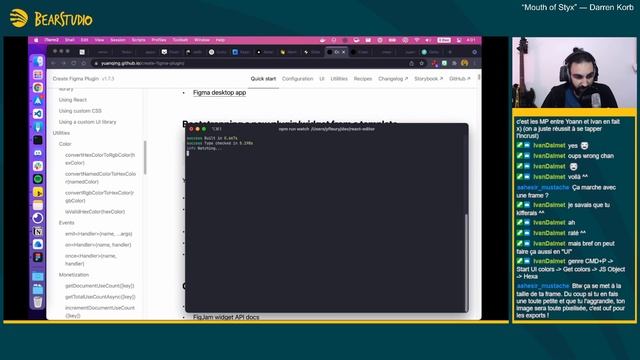Open convertNamedColorToHexColor in sidebar

click(x=100, y=178)
